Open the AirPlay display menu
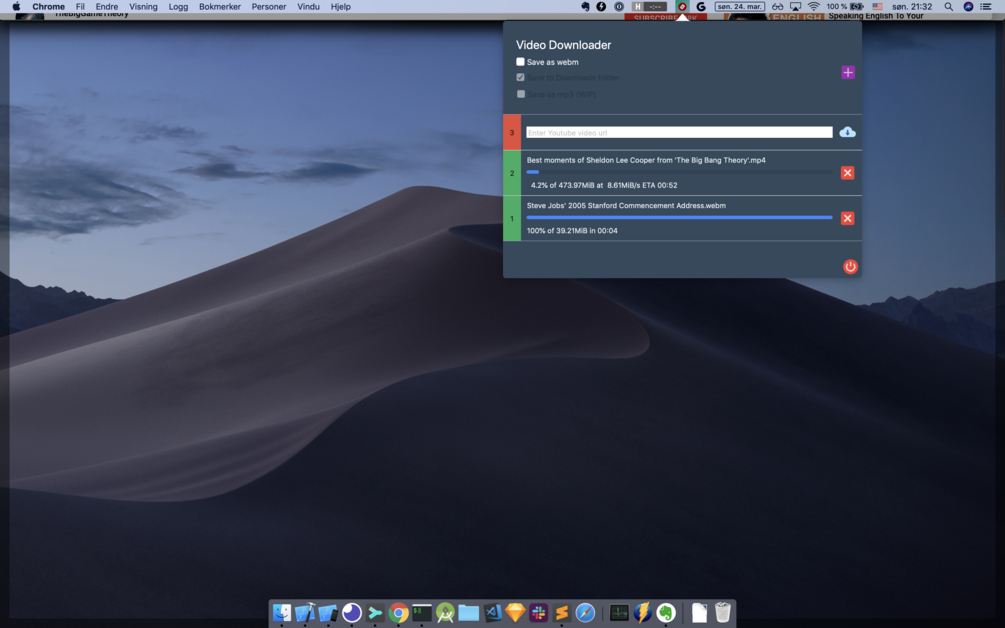Viewport: 1005px width, 628px height. point(795,6)
